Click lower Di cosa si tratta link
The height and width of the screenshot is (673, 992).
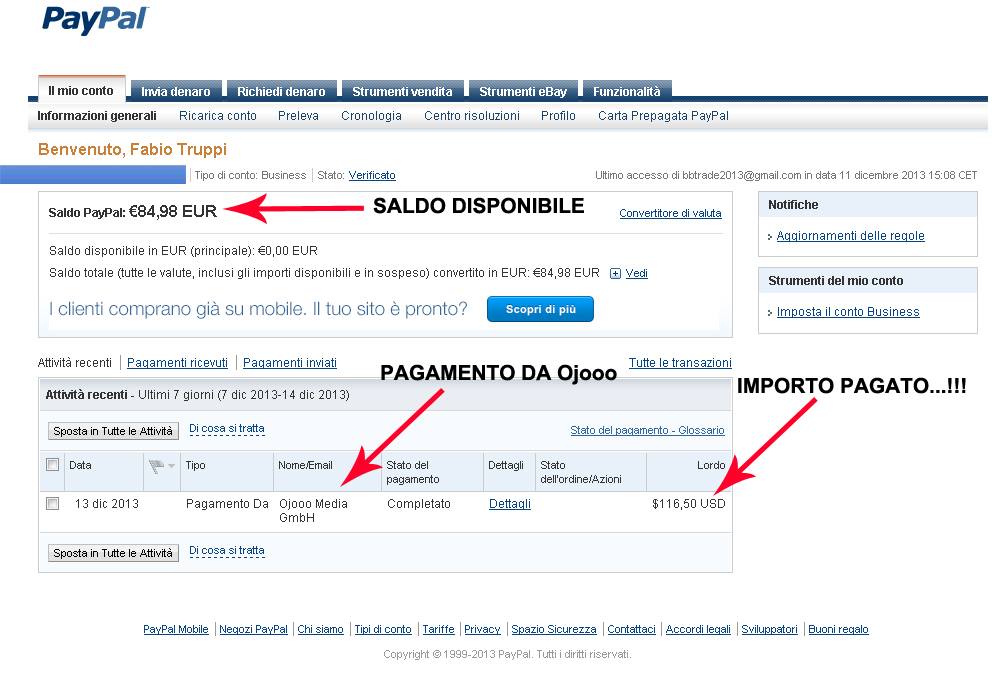click(x=226, y=551)
